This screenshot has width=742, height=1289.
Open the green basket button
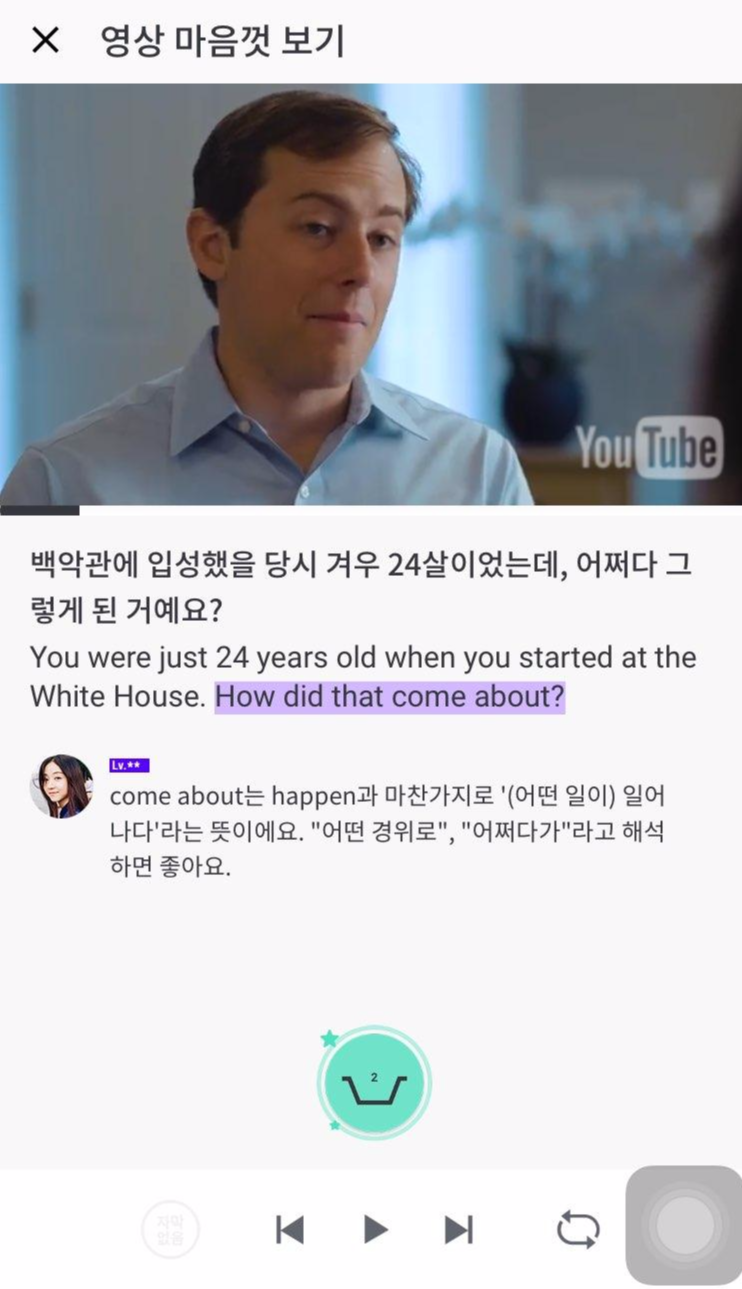pos(374,1083)
